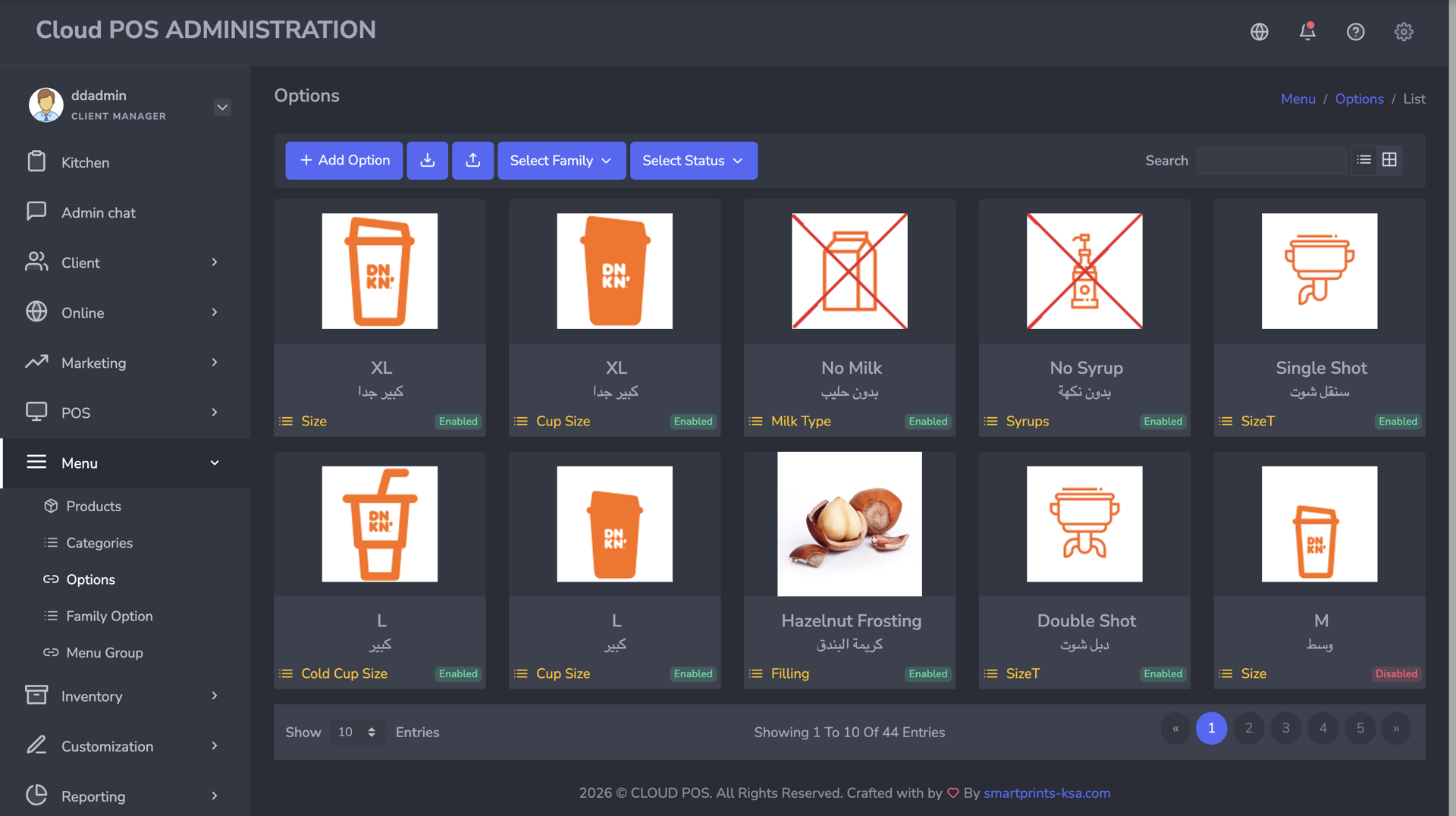Toggle Enabled status on No Milk card
Screen dimensions: 1456x816
(x=928, y=422)
